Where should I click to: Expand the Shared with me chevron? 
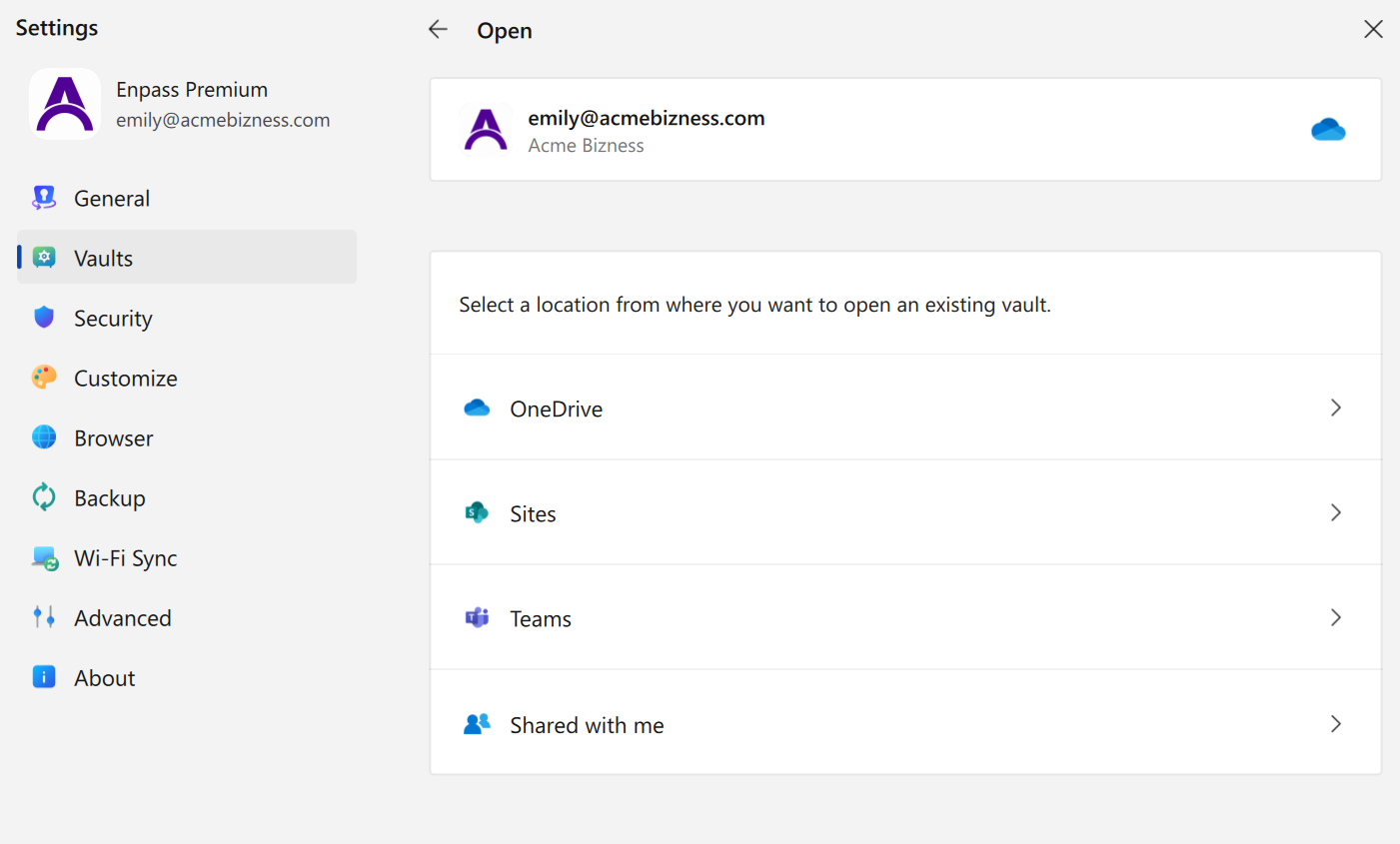click(1336, 724)
